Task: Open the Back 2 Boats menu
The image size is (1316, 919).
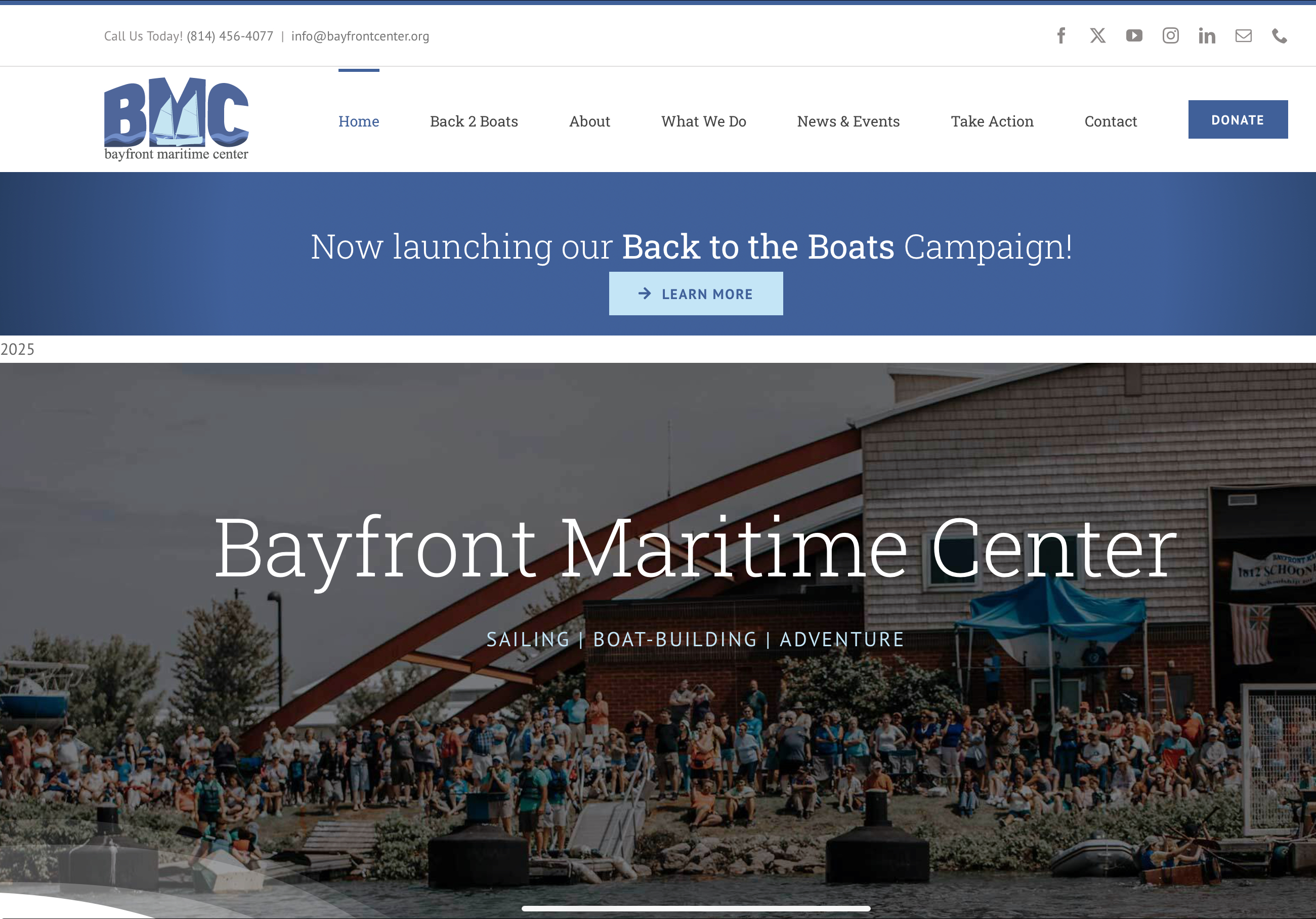Action: pos(474,121)
